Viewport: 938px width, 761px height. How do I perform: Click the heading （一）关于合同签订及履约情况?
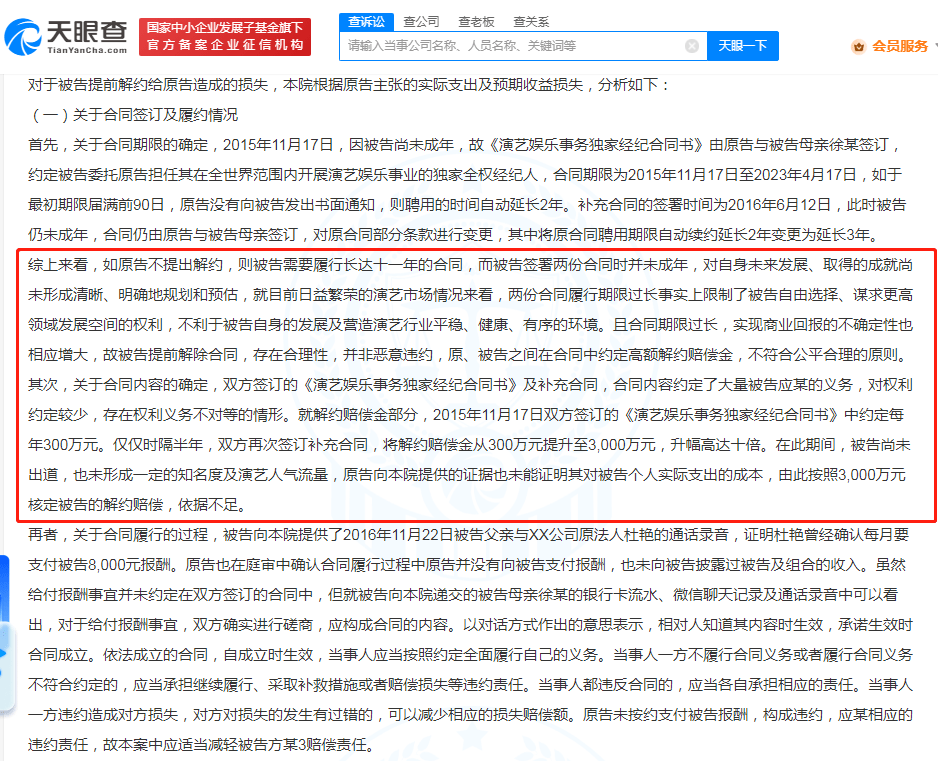point(133,115)
